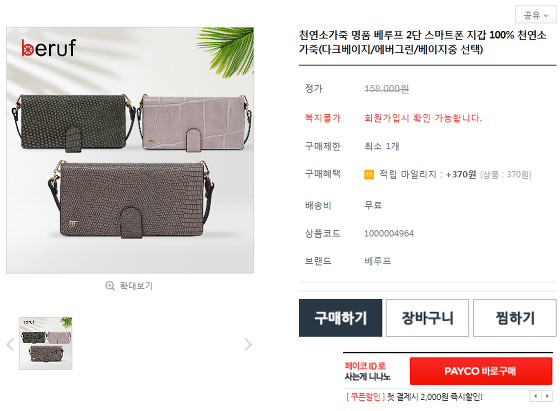The height and width of the screenshot is (411, 560).
Task: Show previous PAYCO promotion with left arrow
Action: [535, 396]
